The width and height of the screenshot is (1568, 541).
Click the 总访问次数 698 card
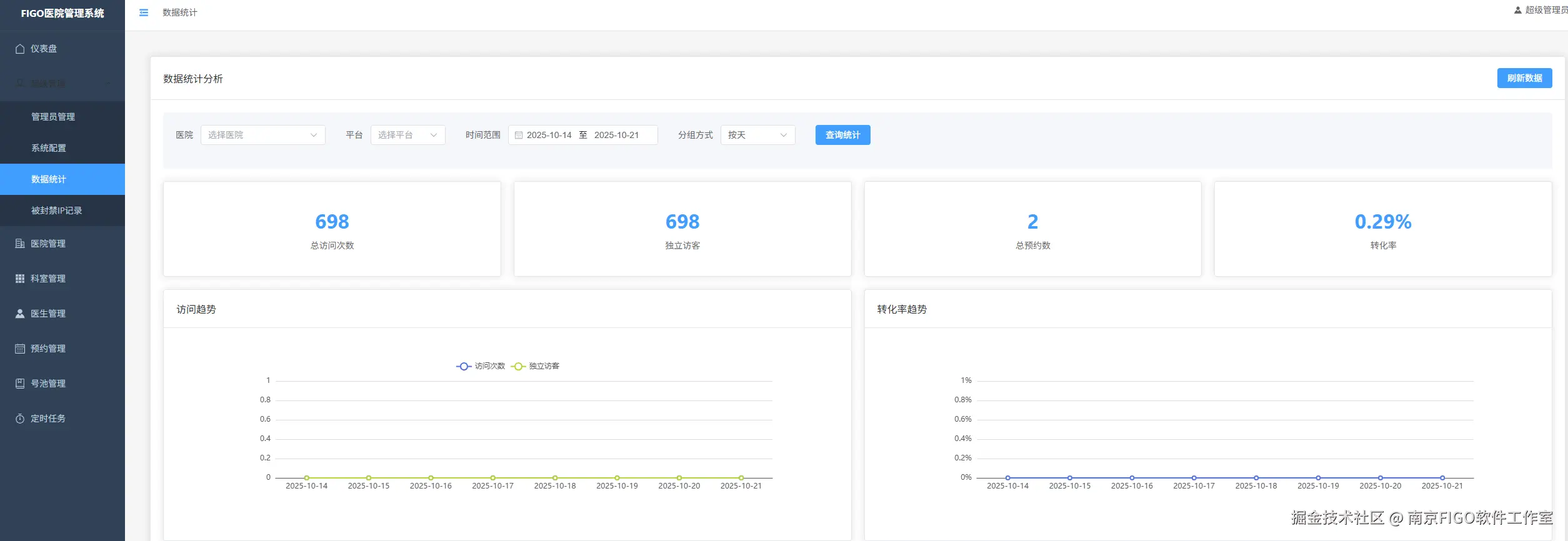pos(332,229)
